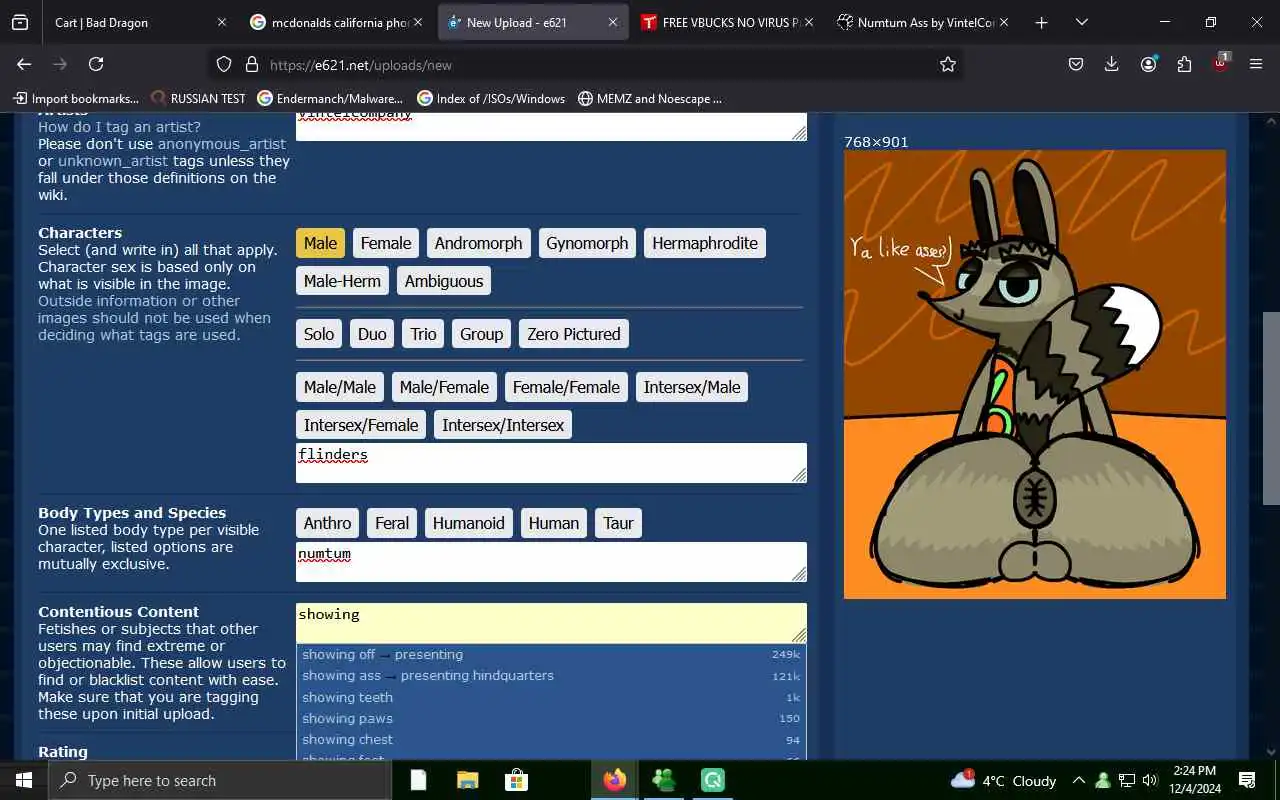Screen dimensions: 1280x800
Task: Open the Import bookmarks bookmark
Action: [76, 98]
